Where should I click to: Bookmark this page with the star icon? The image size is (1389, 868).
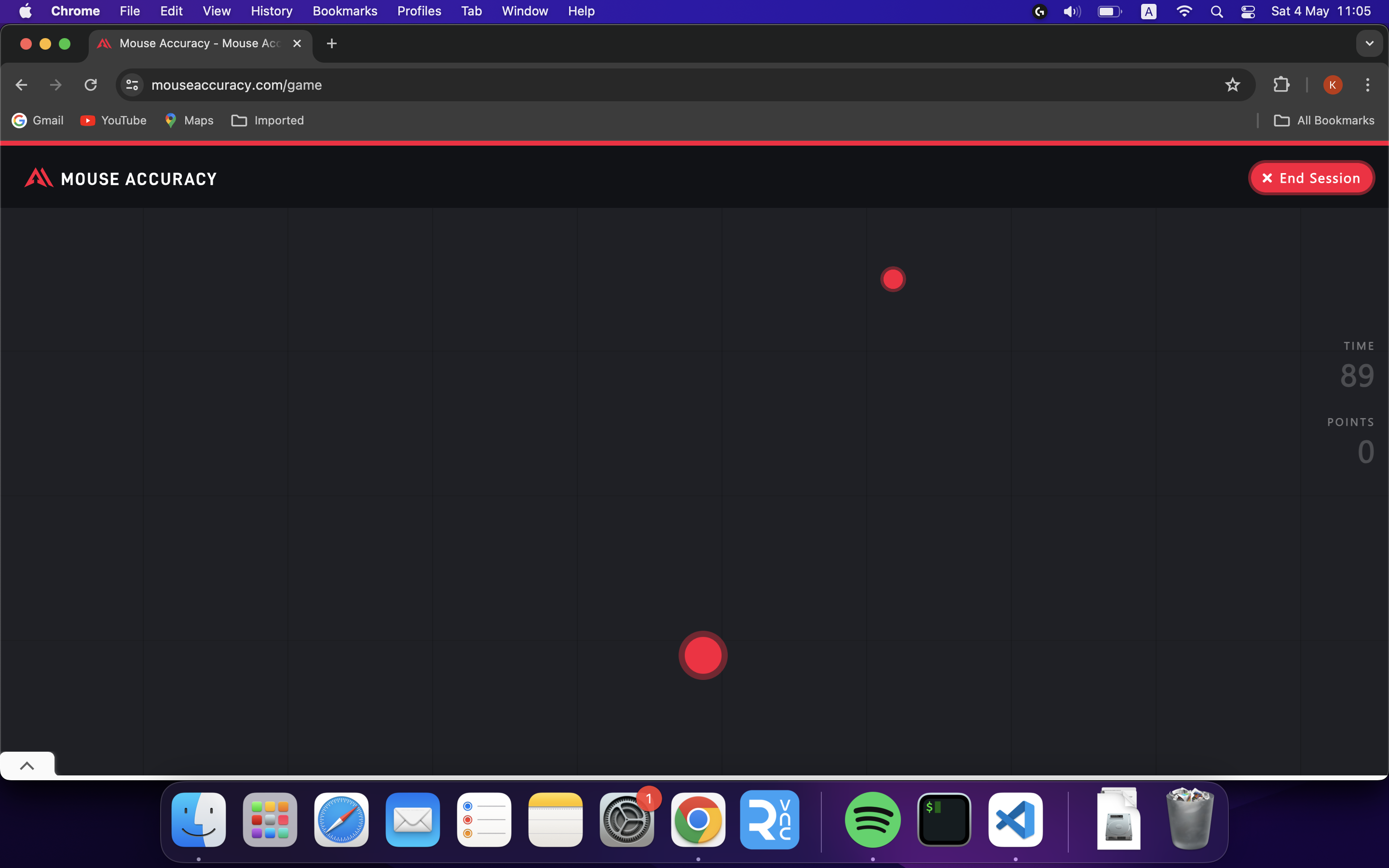click(x=1232, y=84)
